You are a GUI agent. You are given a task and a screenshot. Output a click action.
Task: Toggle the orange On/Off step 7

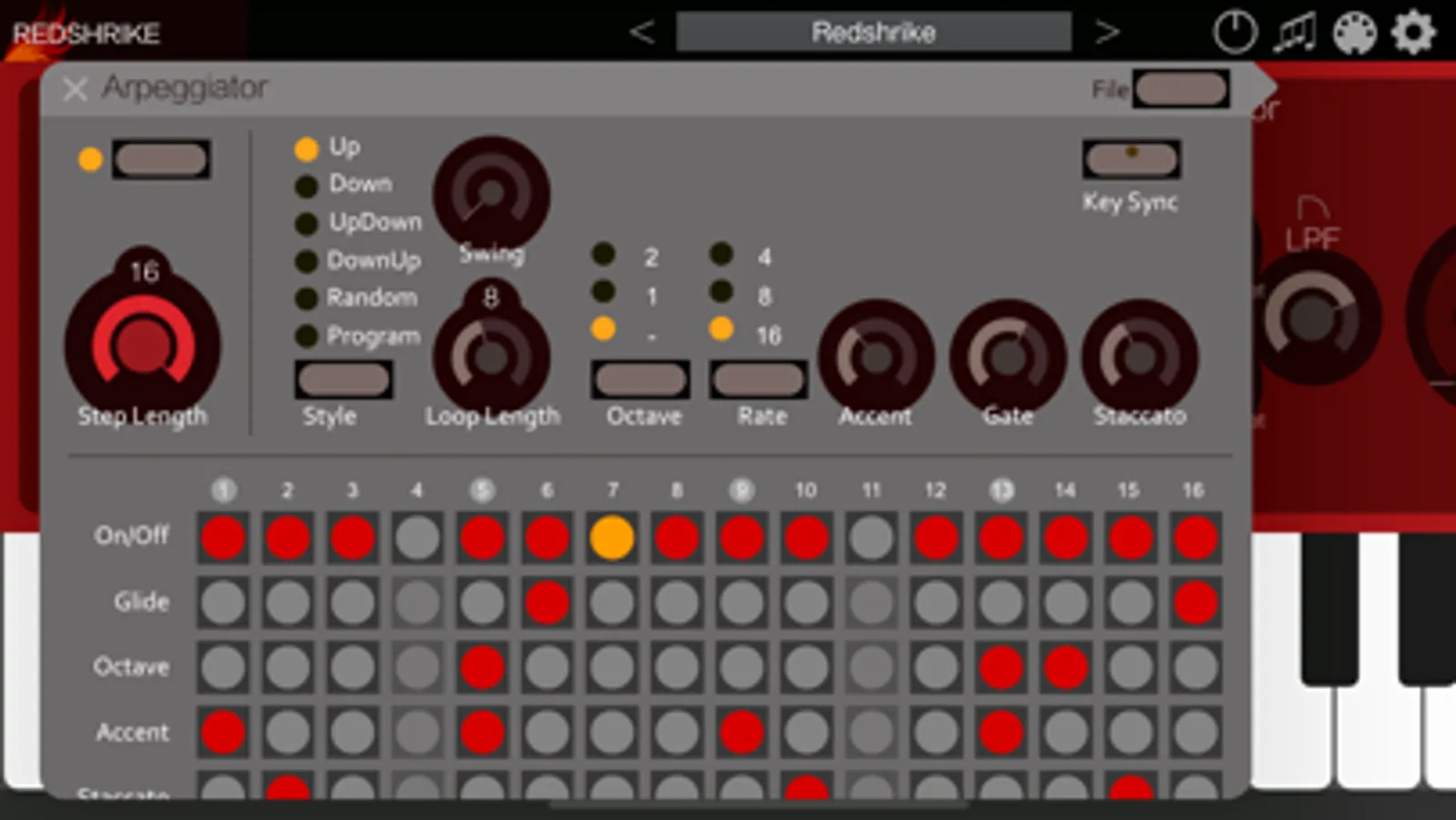[612, 537]
